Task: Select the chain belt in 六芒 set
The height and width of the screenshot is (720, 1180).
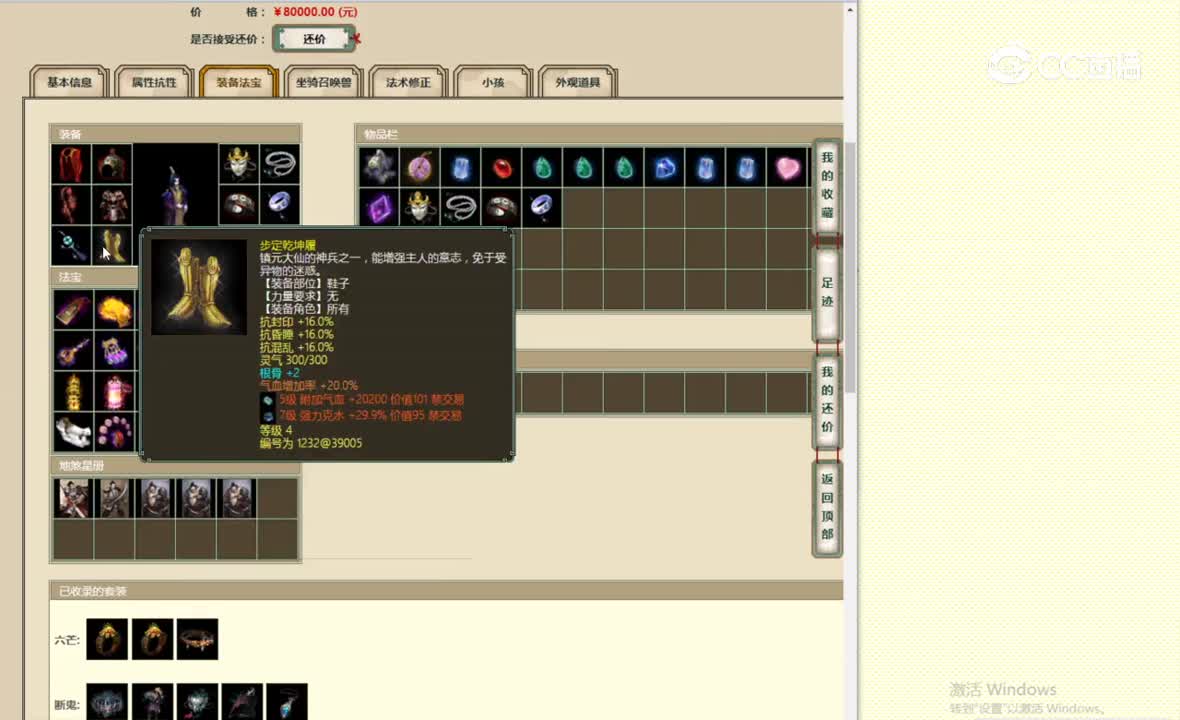Action: [x=197, y=639]
